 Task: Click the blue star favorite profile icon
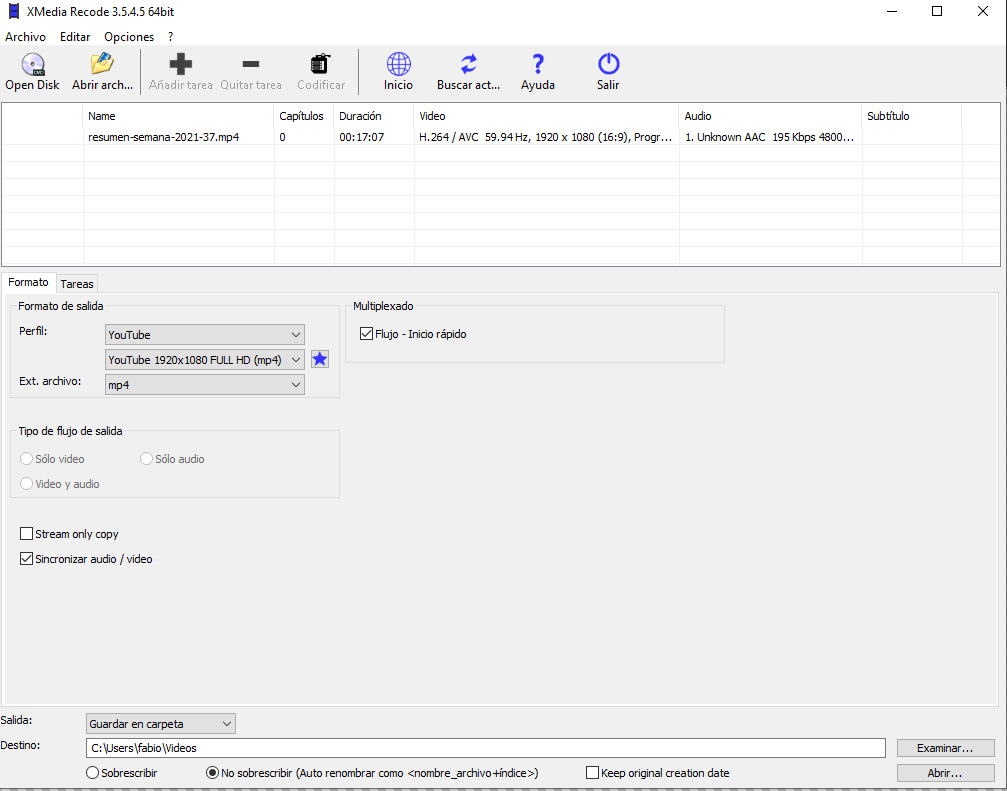click(x=320, y=360)
